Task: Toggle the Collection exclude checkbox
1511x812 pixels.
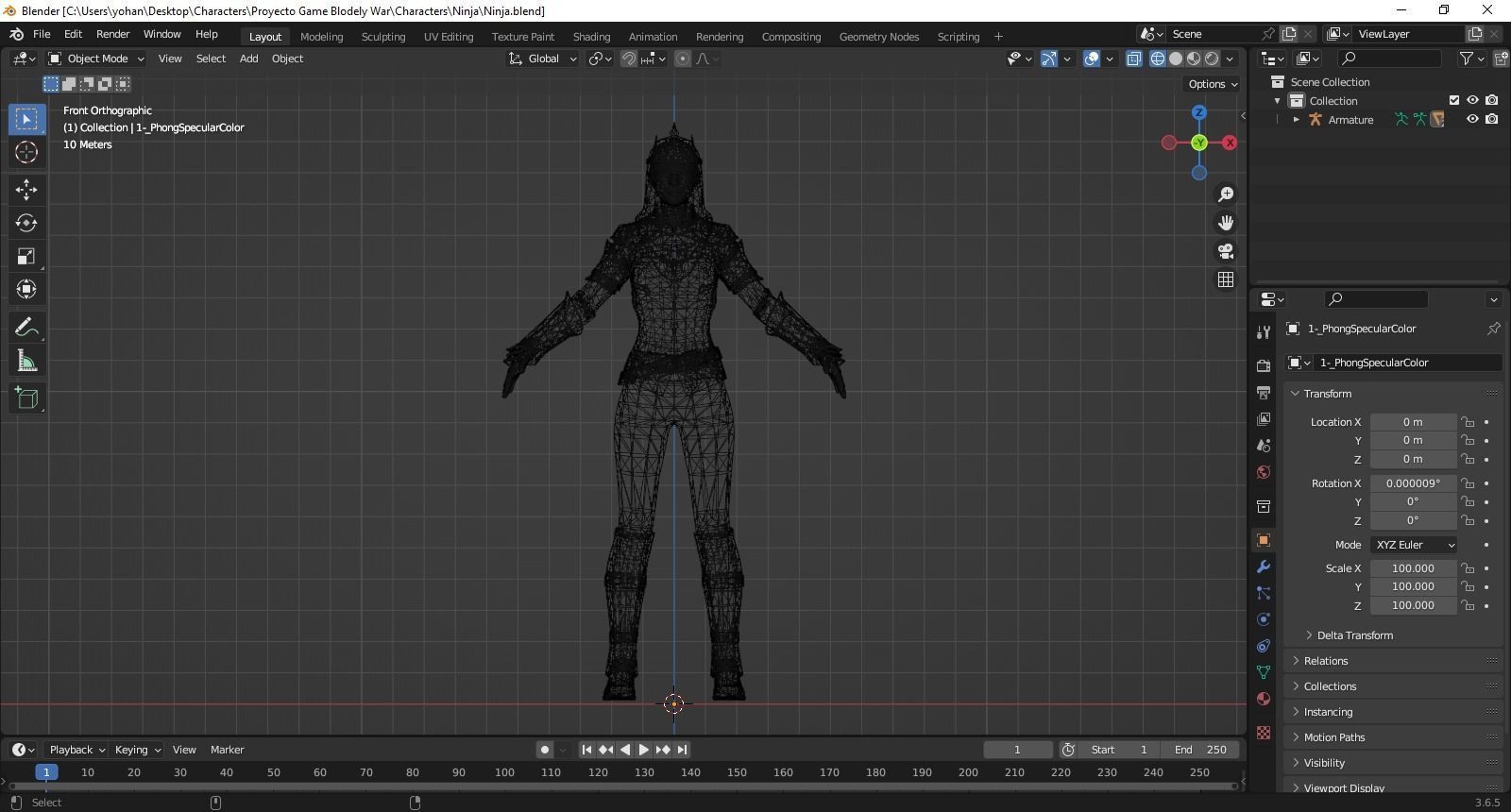Action: coord(1454,100)
